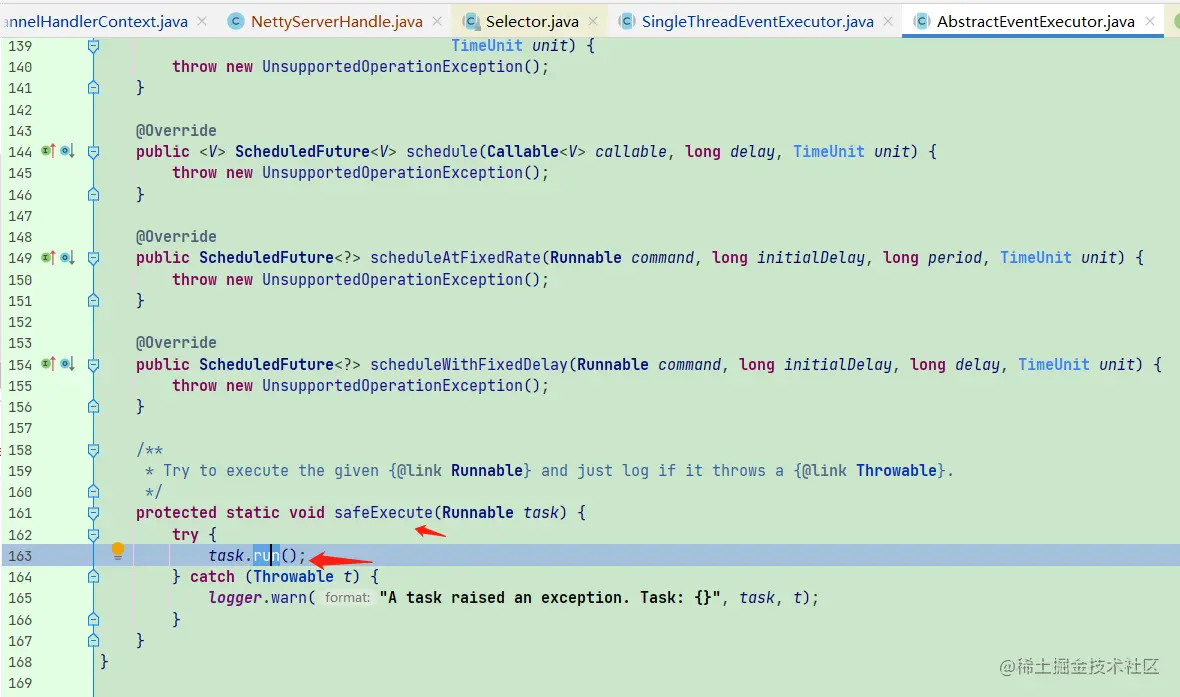Screen dimensions: 1180x697
Task: Click the overridden-method gutter icon on line 154
Action: pos(67,364)
